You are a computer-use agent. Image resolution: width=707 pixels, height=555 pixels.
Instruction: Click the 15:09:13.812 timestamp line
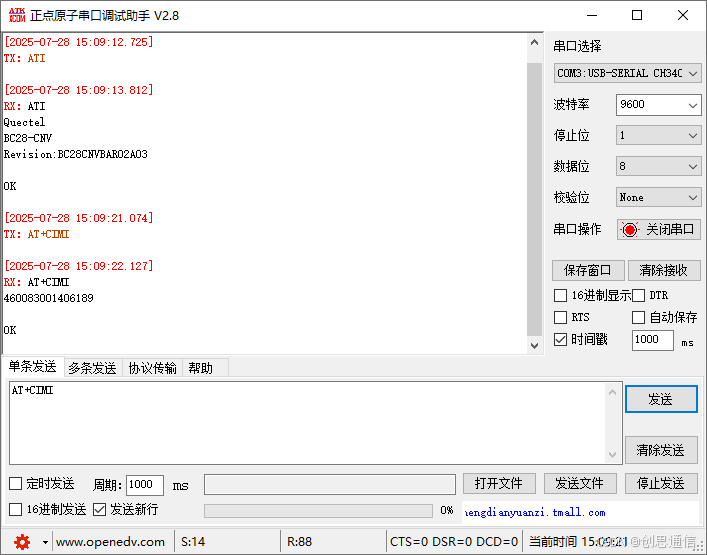(79, 90)
